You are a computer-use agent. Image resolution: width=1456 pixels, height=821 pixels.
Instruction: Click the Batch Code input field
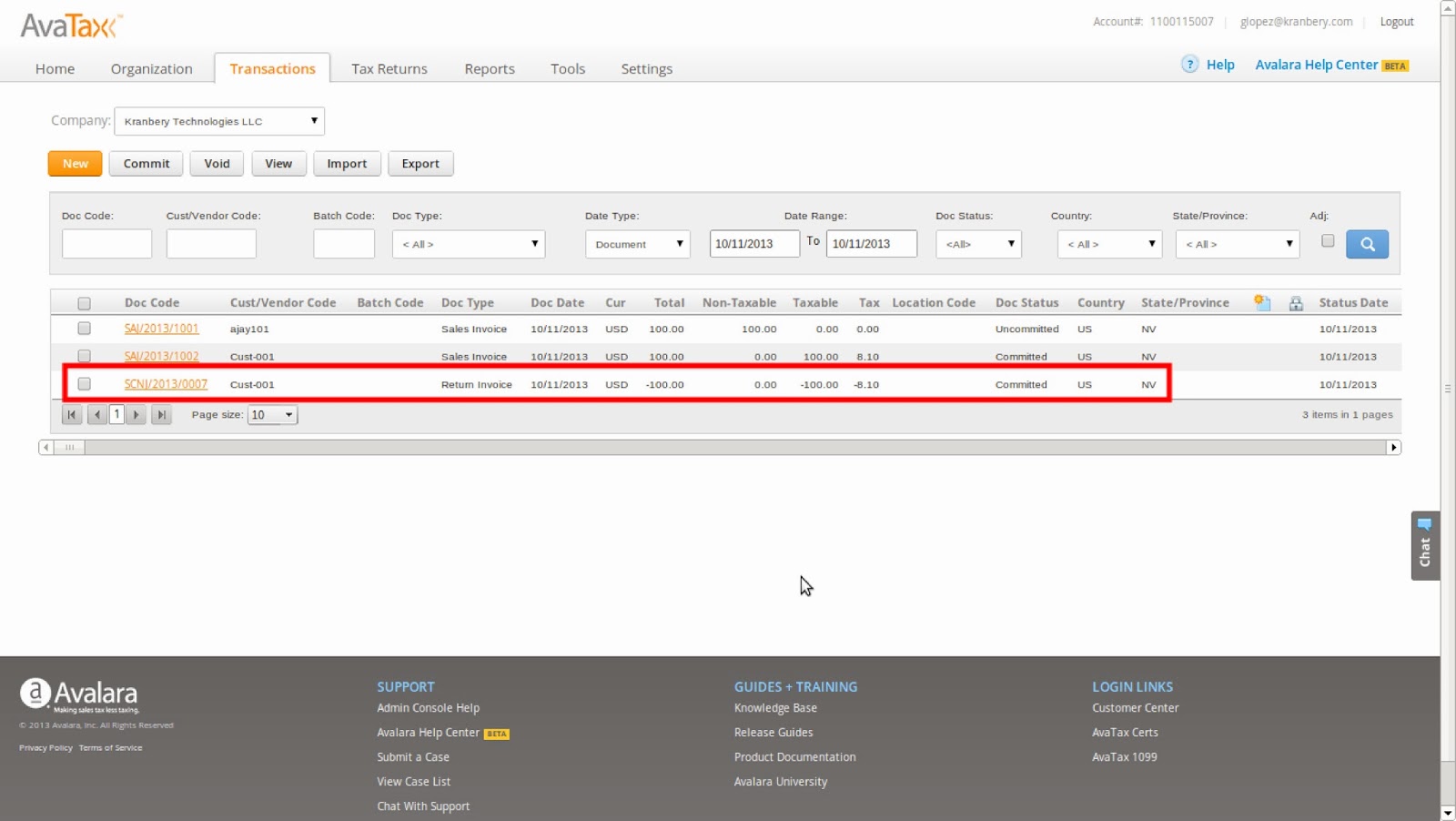(x=344, y=244)
